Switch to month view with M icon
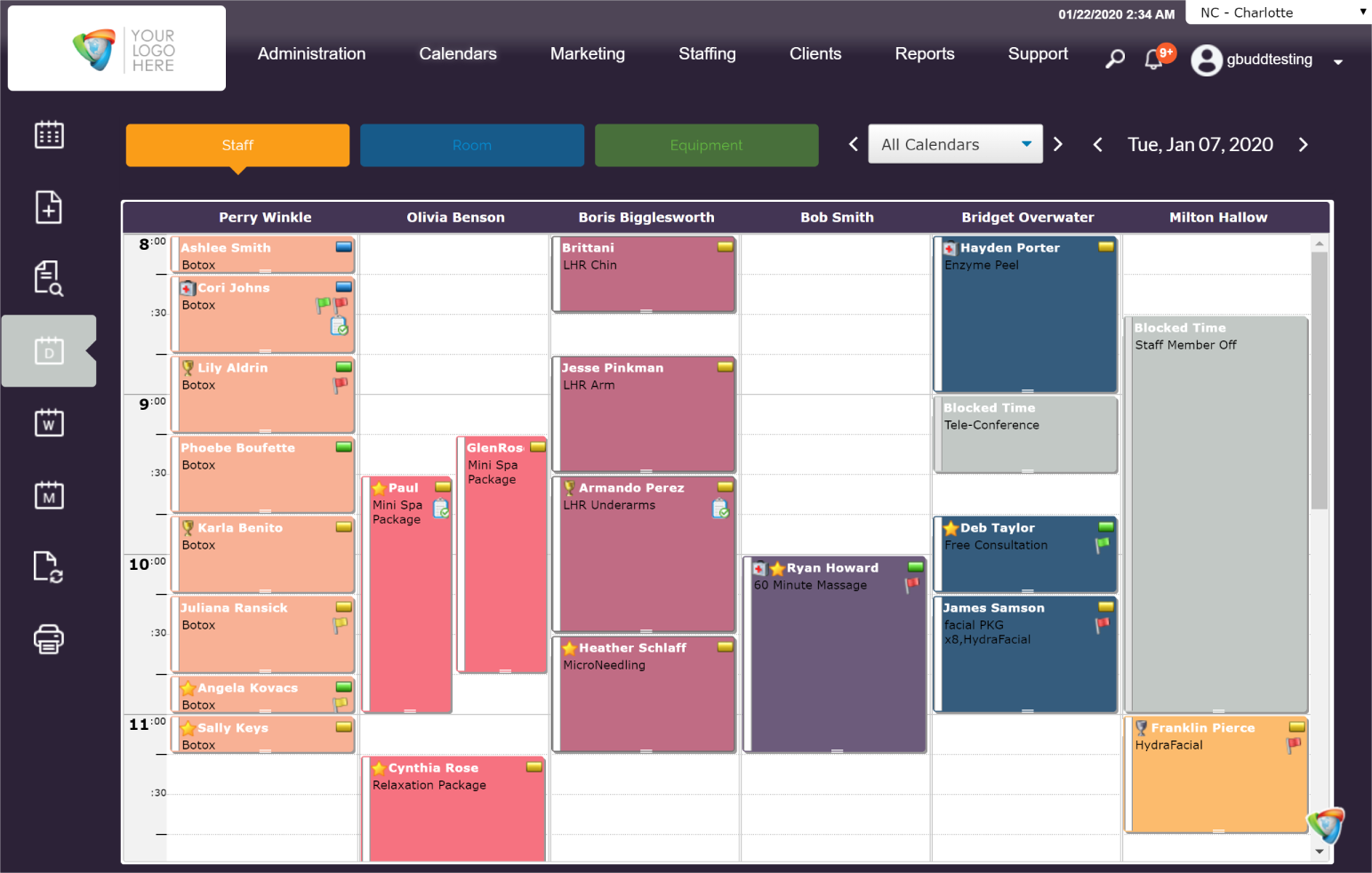The width and height of the screenshot is (1372, 873). click(x=49, y=495)
